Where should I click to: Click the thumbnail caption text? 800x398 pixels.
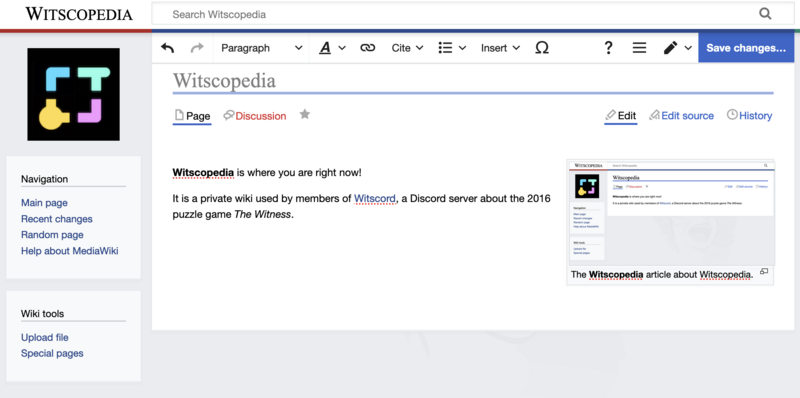662,275
